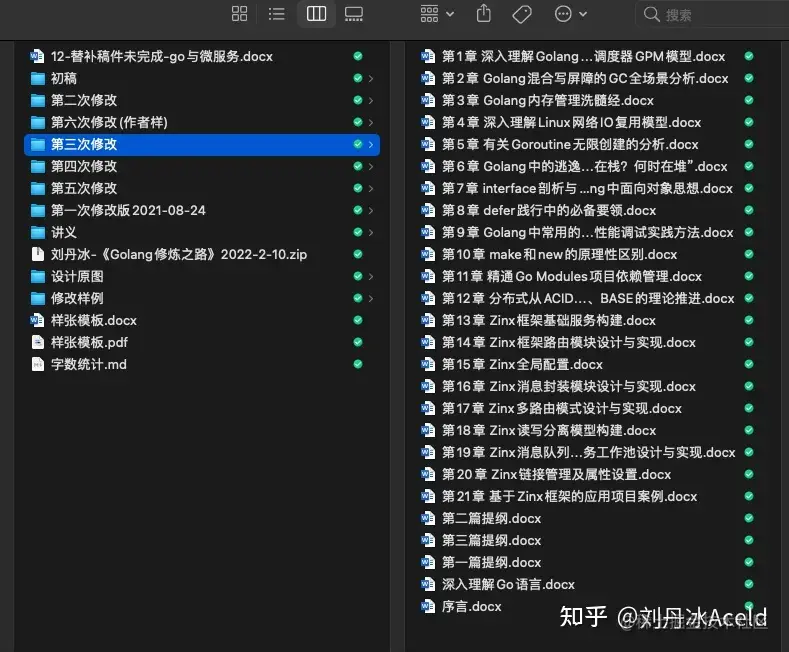
Task: Switch to gallery view
Action: [354, 14]
